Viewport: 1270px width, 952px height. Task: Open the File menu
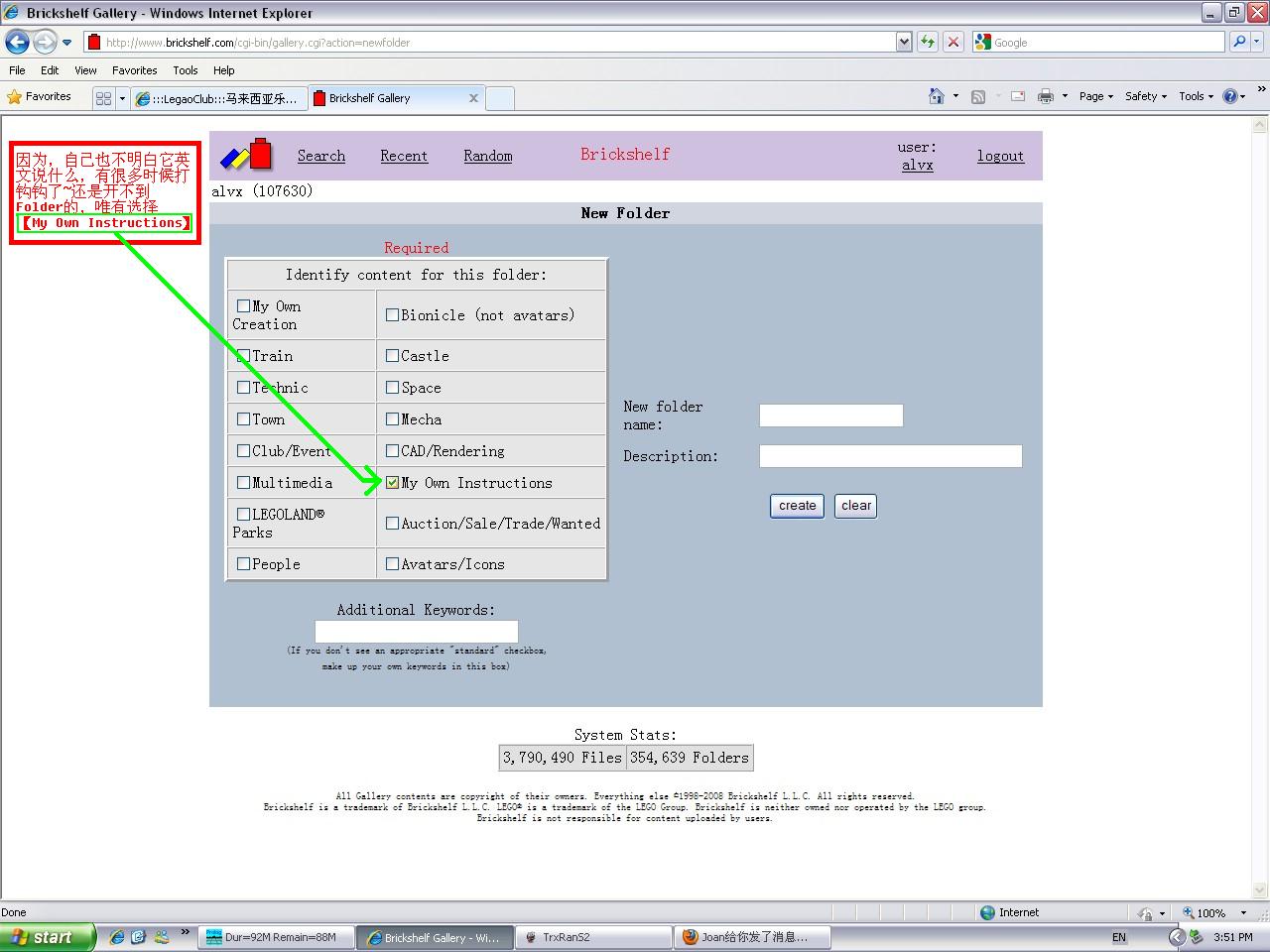point(17,70)
